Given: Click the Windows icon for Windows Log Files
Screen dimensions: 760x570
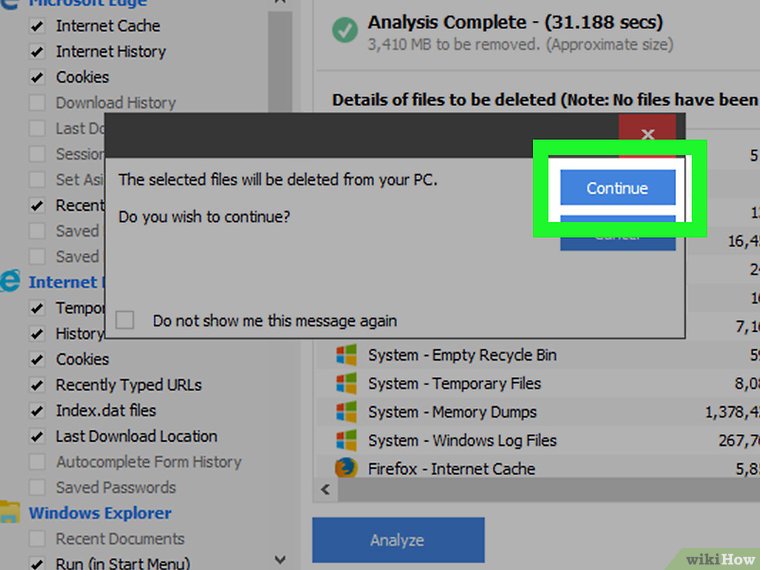Looking at the screenshot, I should tap(347, 440).
